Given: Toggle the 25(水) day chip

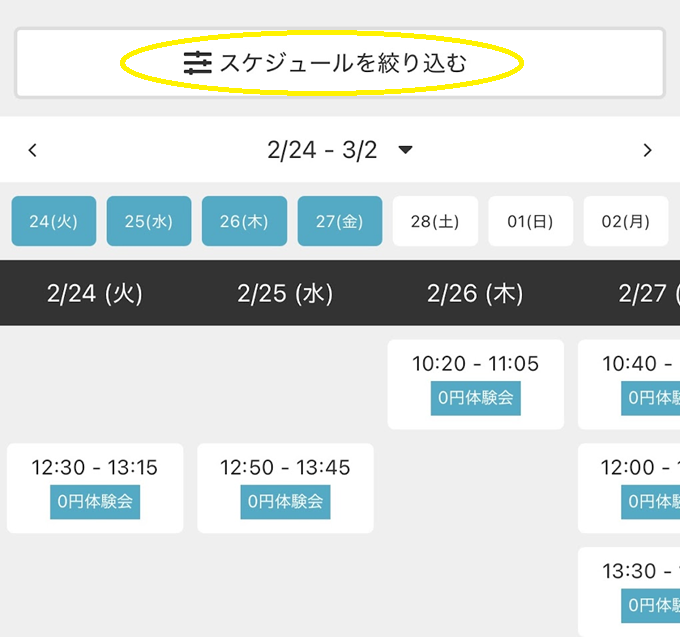Looking at the screenshot, I should tap(149, 221).
